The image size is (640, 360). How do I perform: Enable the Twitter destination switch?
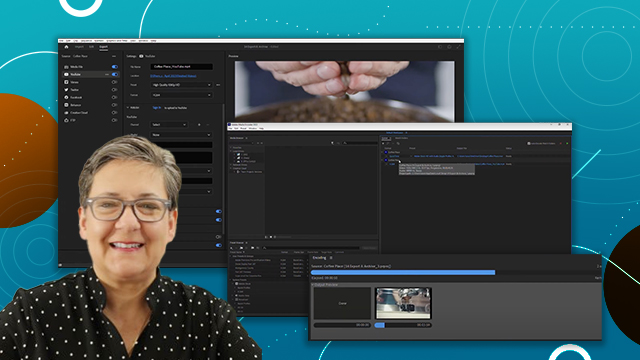(x=115, y=90)
